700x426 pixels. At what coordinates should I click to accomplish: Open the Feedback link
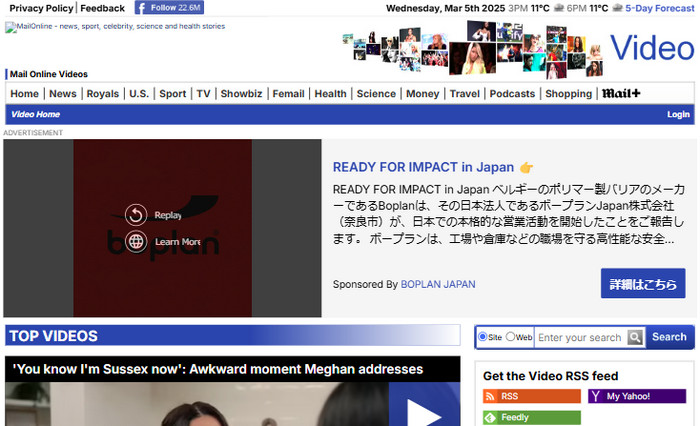pos(102,8)
